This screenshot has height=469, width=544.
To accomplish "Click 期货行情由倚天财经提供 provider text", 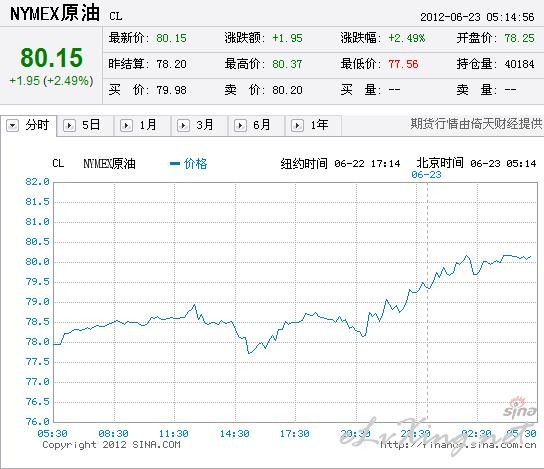I will point(476,123).
